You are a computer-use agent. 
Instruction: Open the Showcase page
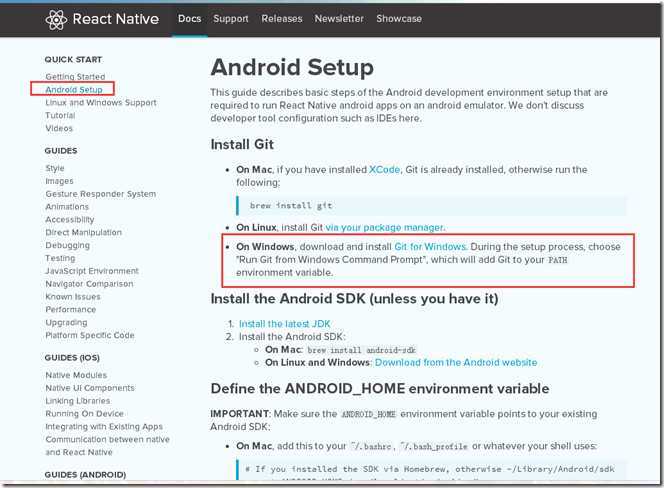point(399,19)
